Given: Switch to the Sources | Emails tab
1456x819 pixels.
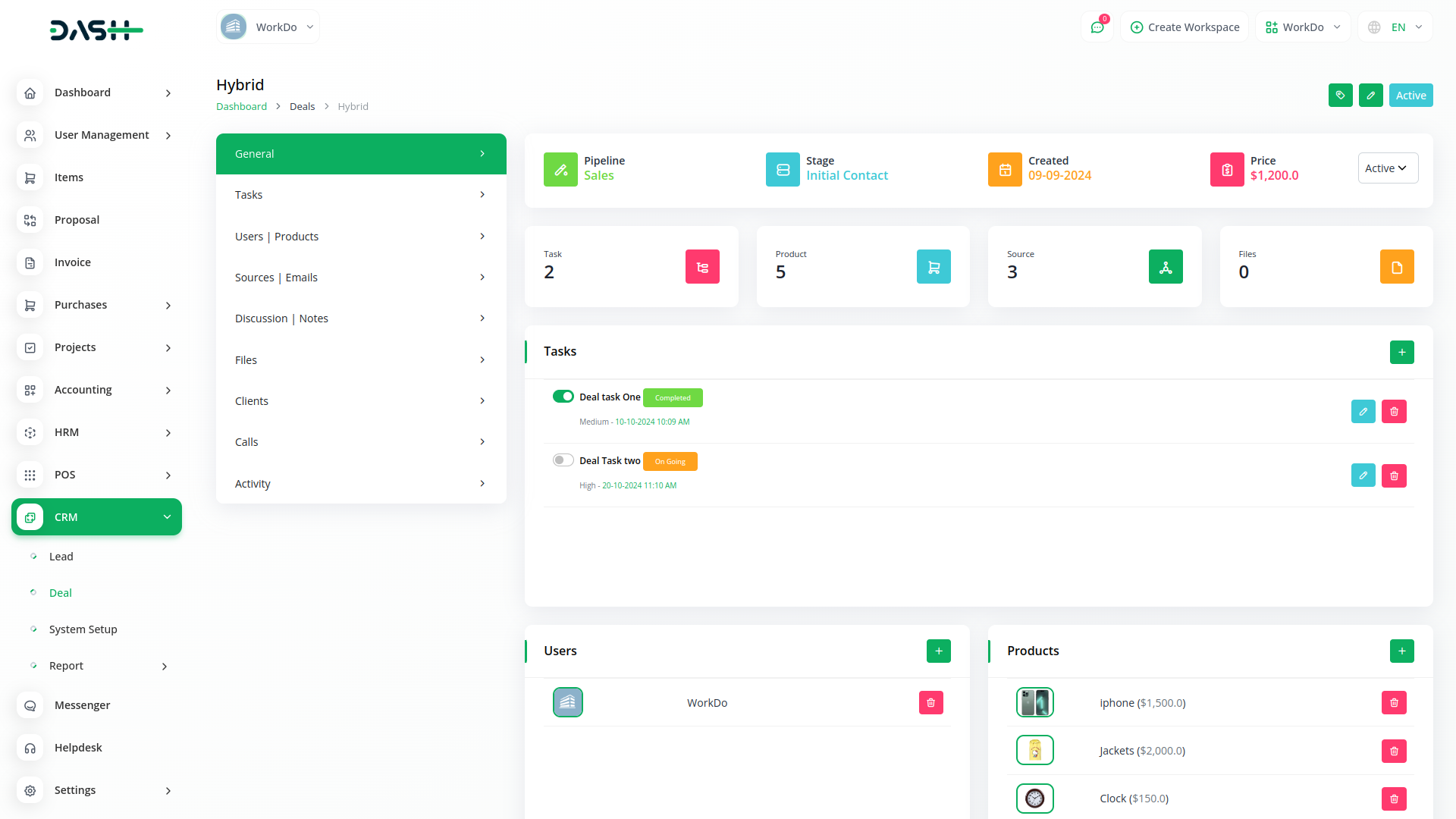Looking at the screenshot, I should tap(361, 277).
